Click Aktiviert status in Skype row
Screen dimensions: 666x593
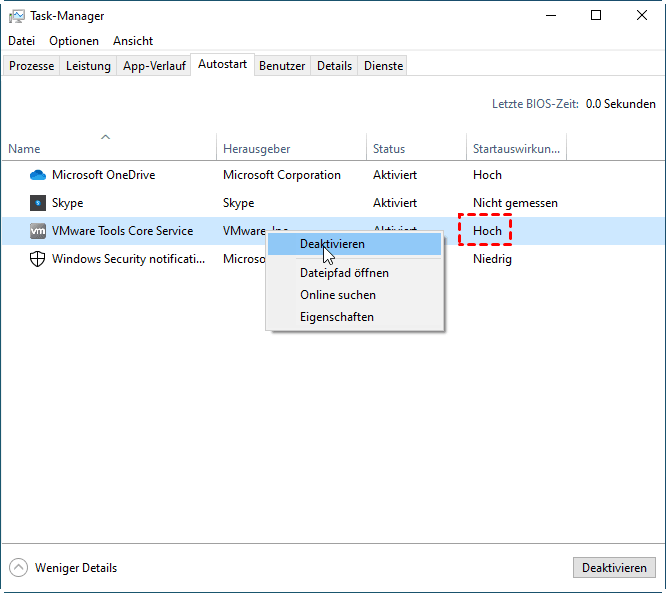[x=395, y=203]
